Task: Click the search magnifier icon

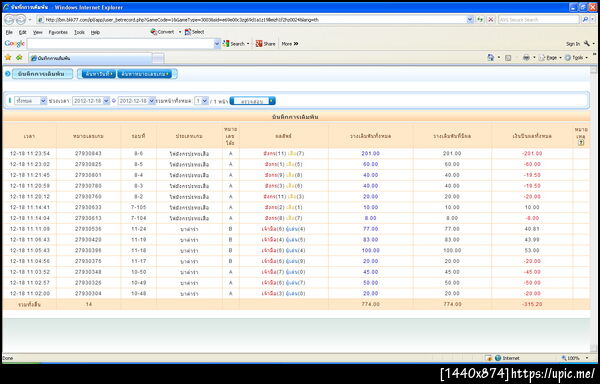Action: tap(585, 20)
